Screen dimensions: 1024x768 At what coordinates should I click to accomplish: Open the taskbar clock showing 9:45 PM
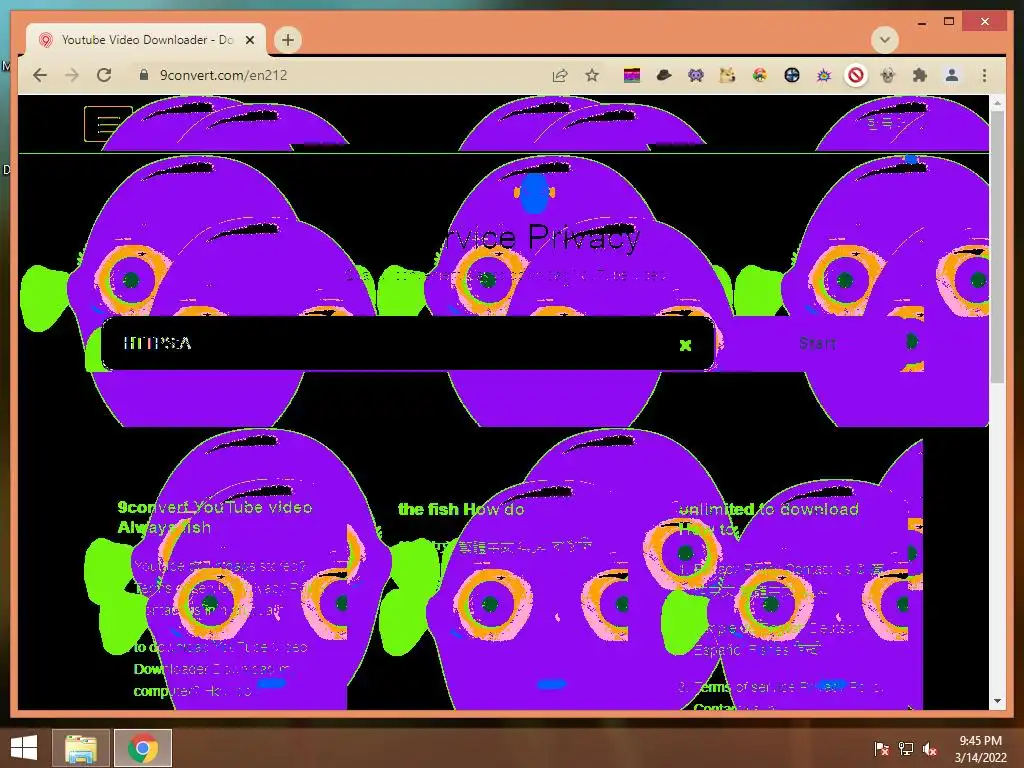[980, 748]
